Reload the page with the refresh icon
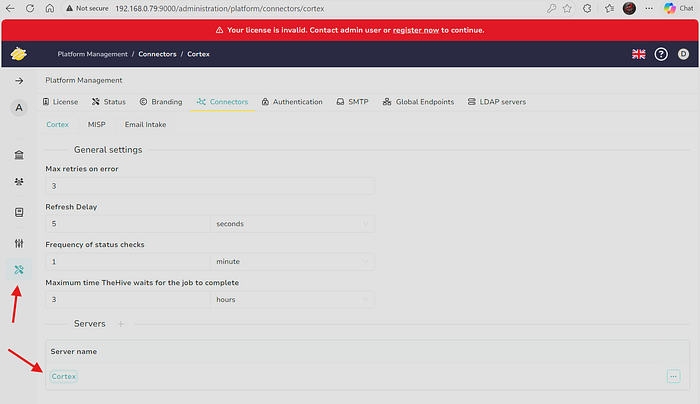Image resolution: width=700 pixels, height=404 pixels. click(30, 8)
